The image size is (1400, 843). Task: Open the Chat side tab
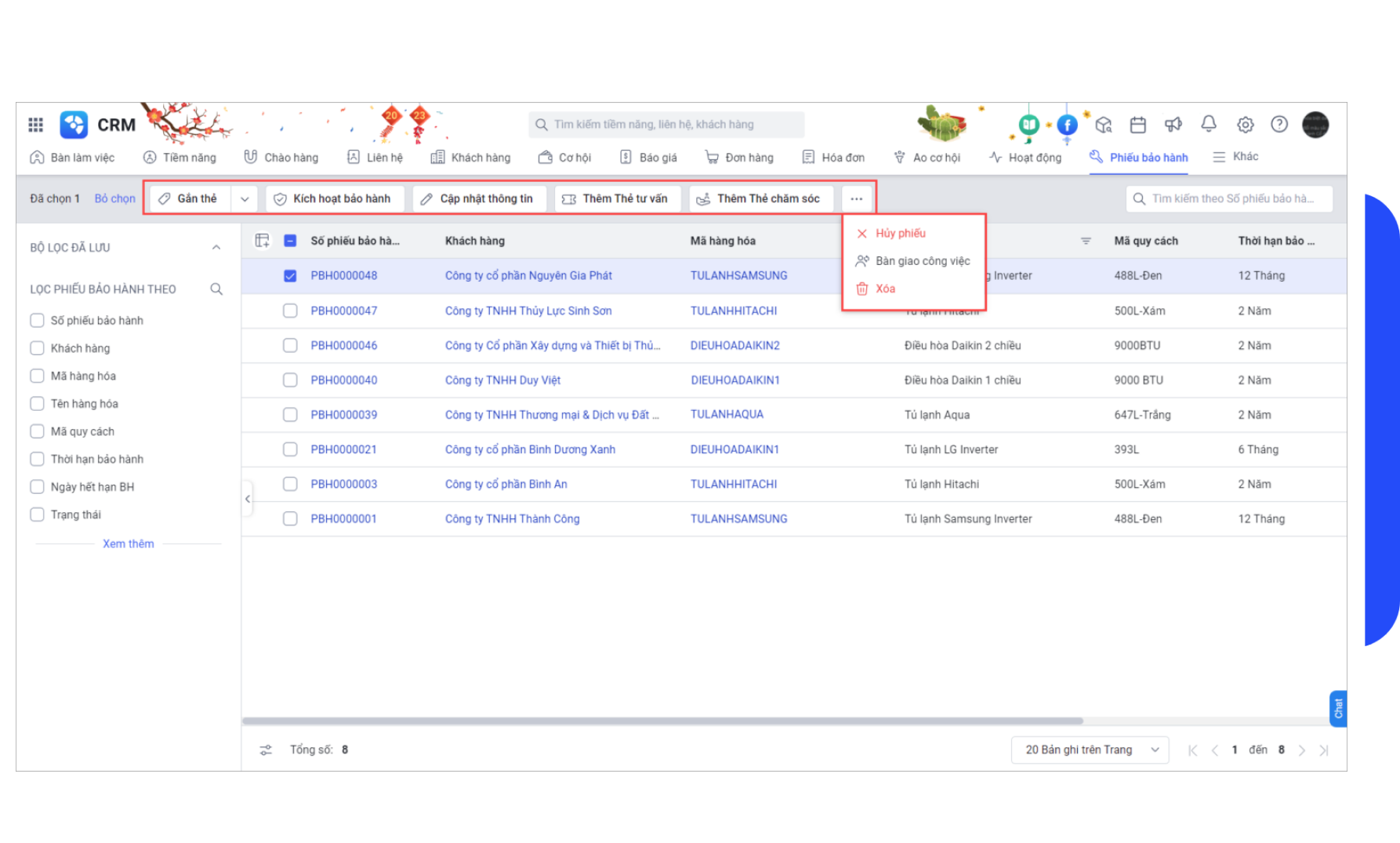[1338, 709]
